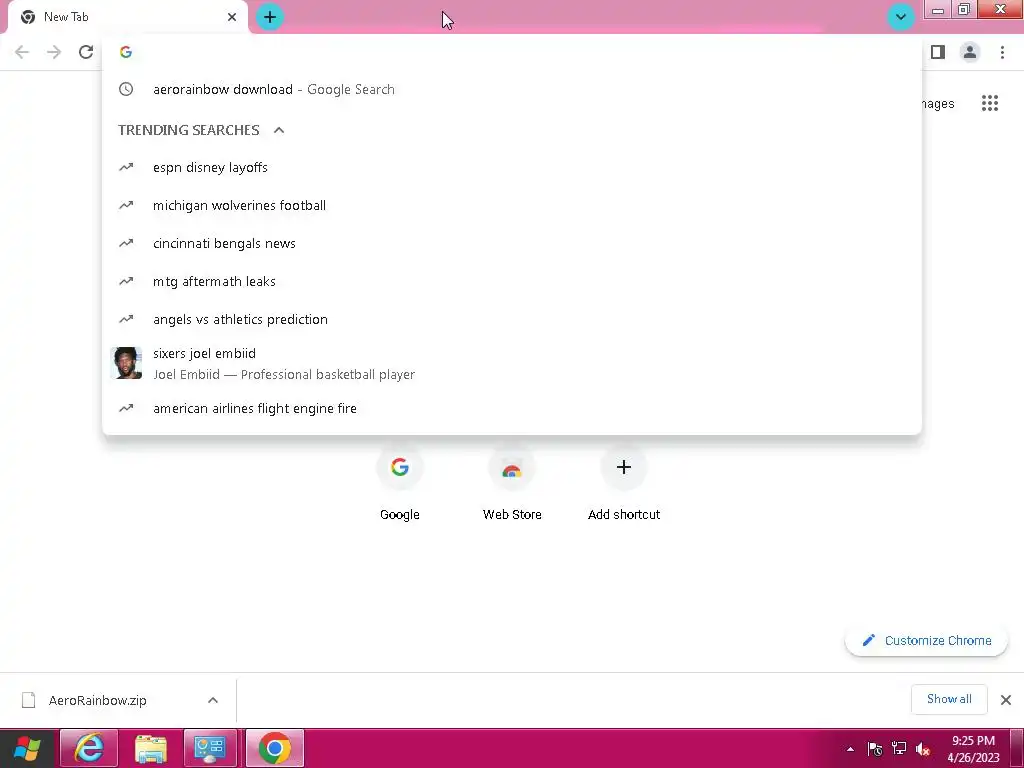Open the user profile menu
This screenshot has width=1024, height=768.
click(970, 52)
